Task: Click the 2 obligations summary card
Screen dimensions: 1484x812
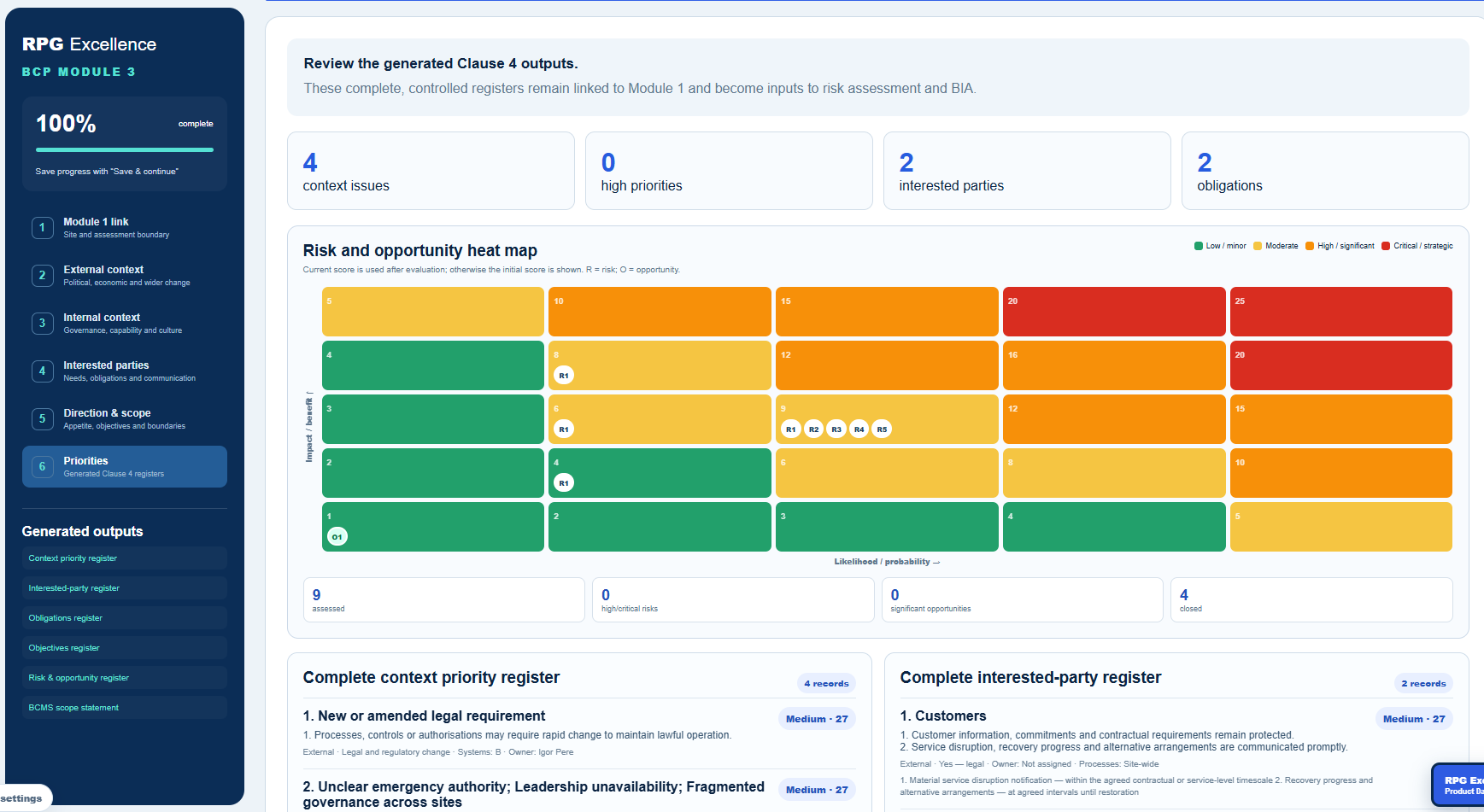Action: pos(1325,171)
